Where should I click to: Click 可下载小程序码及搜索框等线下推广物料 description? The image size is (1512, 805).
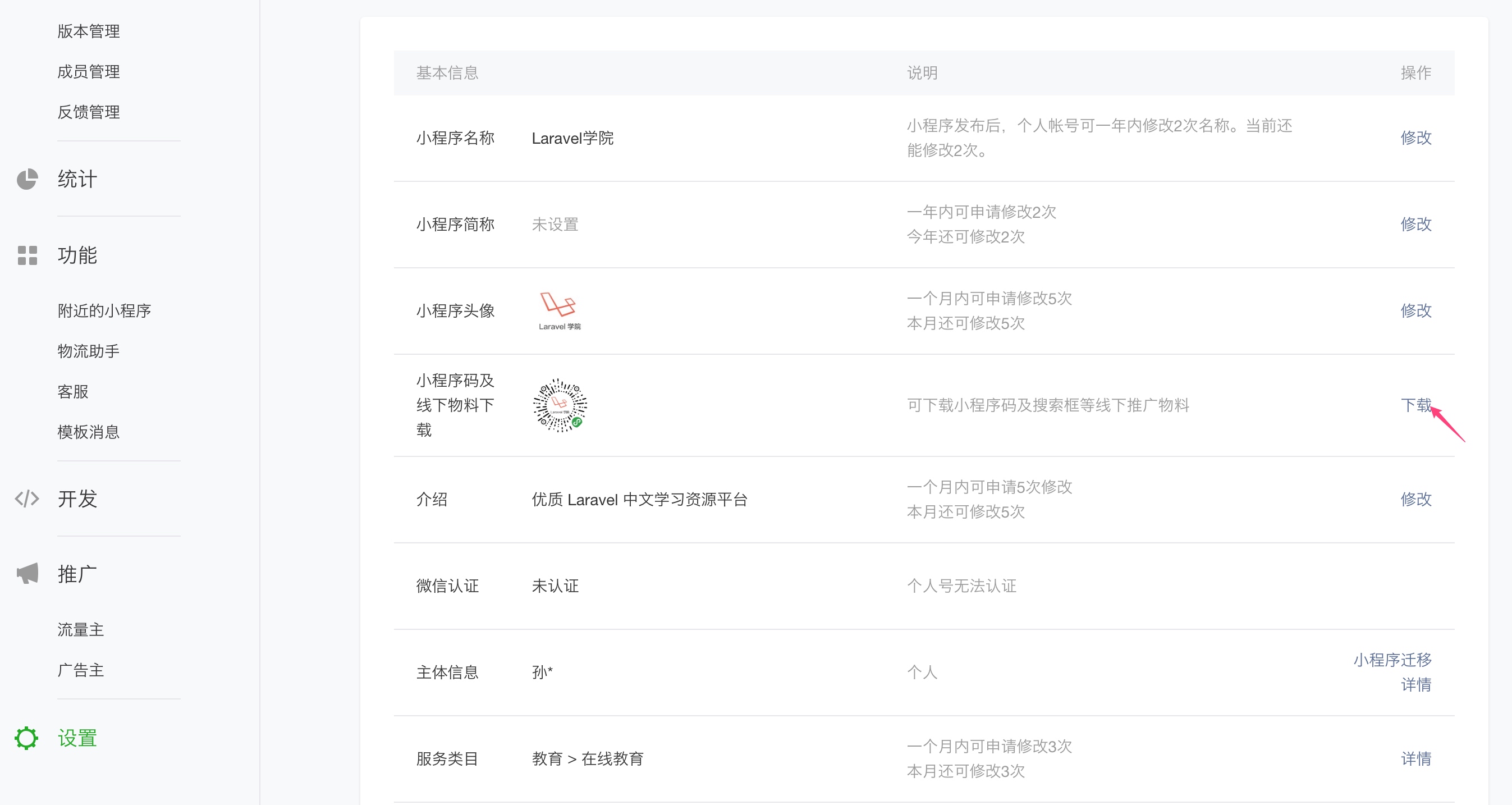tap(1048, 405)
